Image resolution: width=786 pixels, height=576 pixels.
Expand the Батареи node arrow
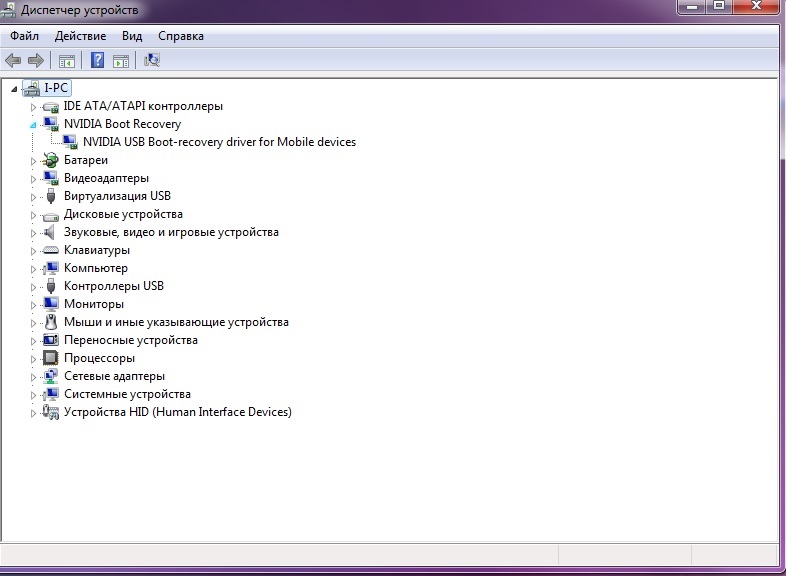(x=33, y=161)
